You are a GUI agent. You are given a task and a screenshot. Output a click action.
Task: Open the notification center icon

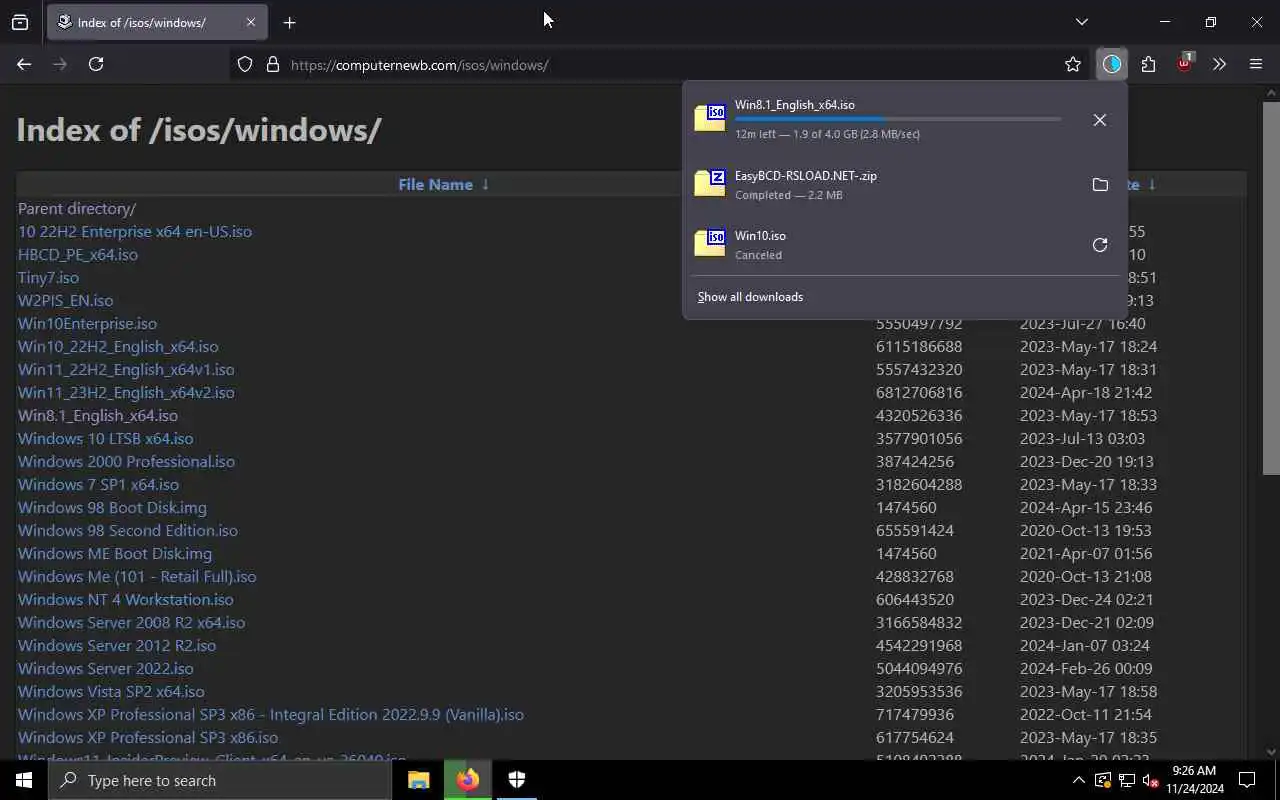click(x=1247, y=780)
